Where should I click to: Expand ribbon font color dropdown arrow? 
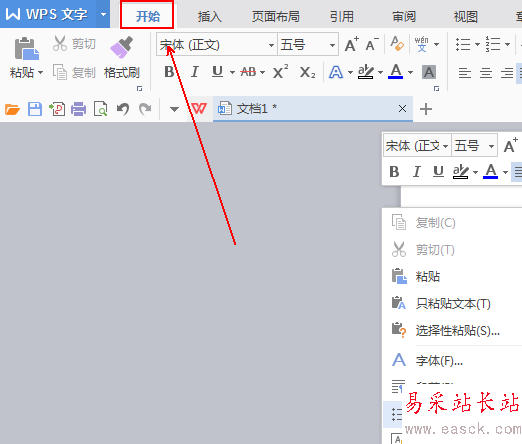(410, 72)
